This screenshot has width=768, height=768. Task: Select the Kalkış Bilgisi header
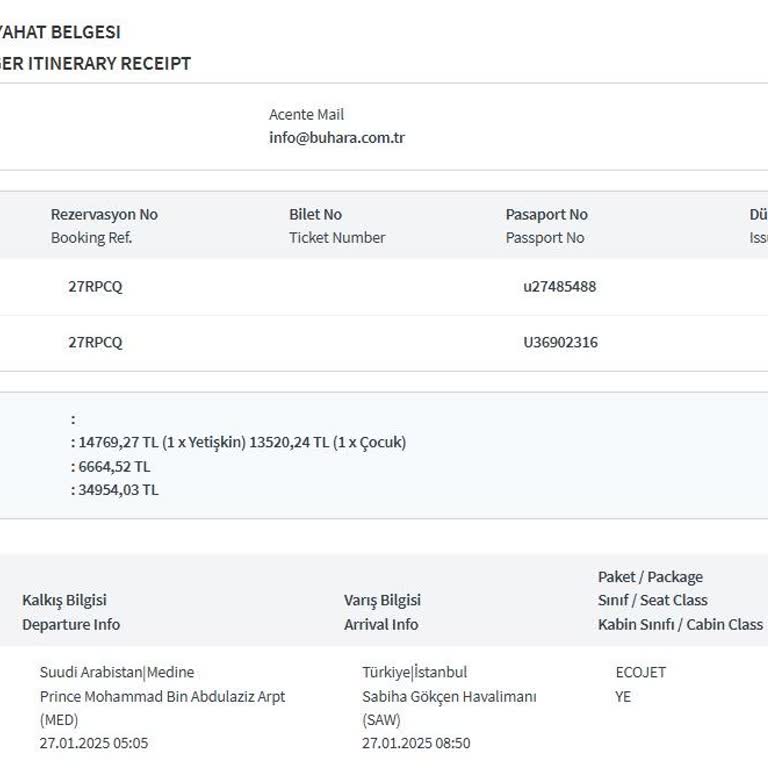pyautogui.click(x=64, y=600)
